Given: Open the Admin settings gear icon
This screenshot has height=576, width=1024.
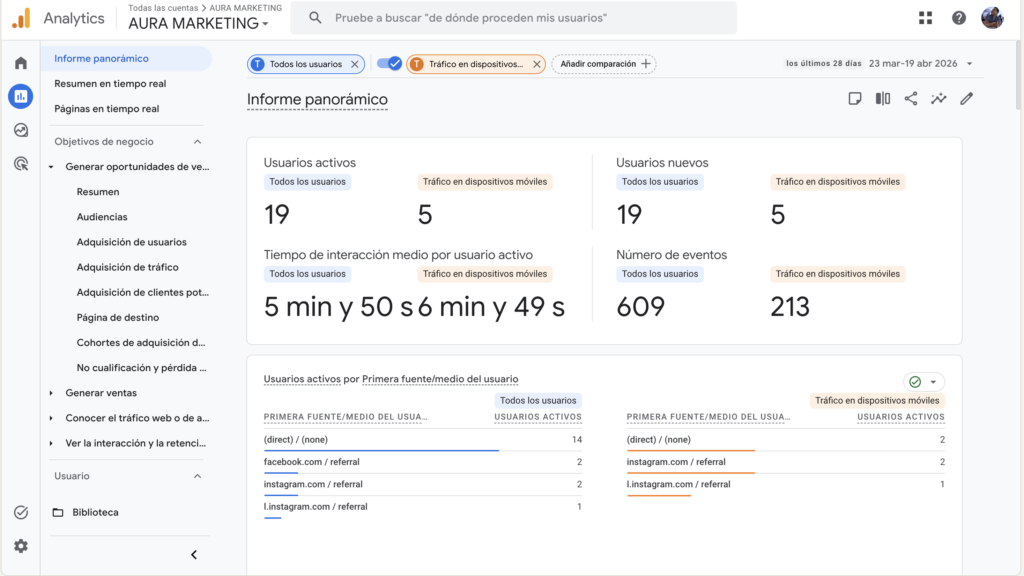Looking at the screenshot, I should [21, 546].
